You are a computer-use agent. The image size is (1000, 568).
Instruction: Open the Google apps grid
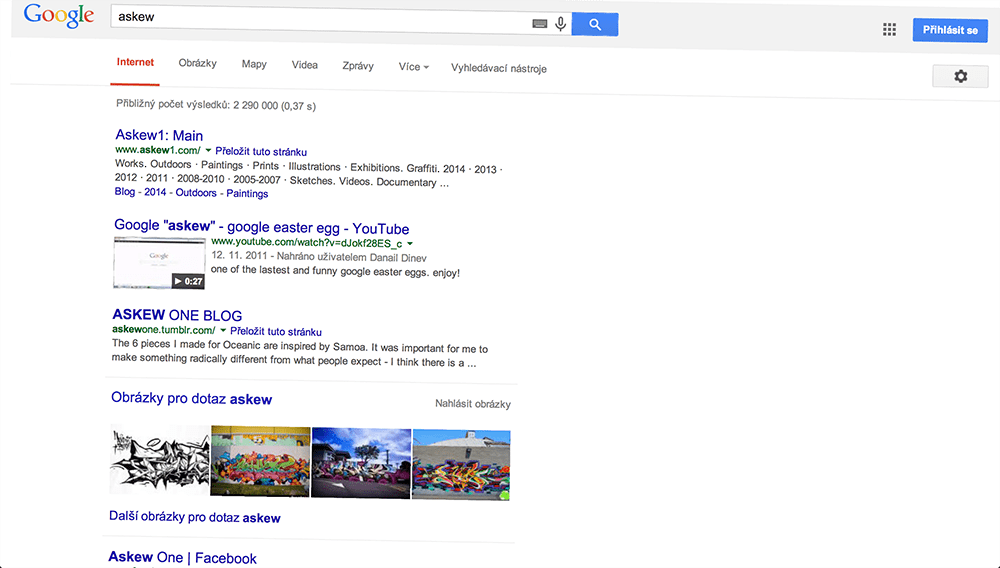pos(889,30)
